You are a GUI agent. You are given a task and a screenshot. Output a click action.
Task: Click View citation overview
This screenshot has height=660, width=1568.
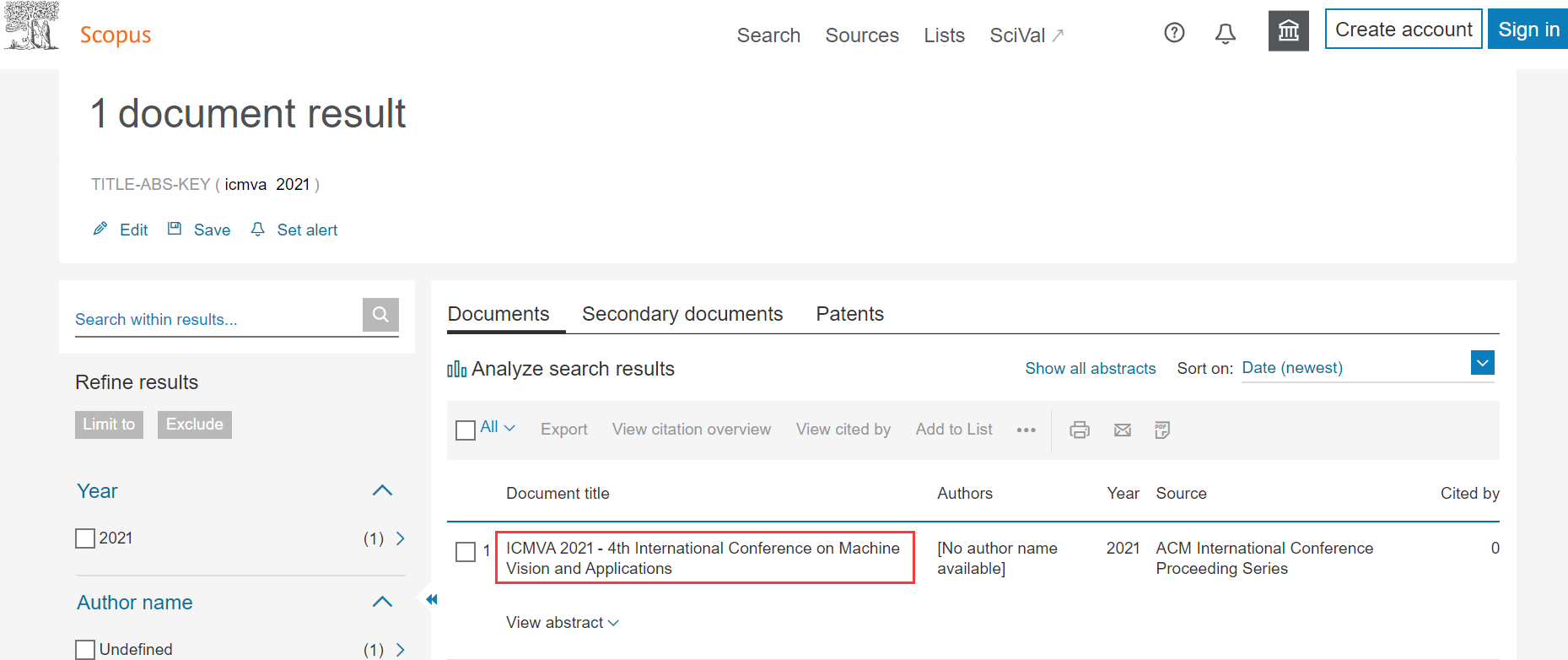(692, 430)
